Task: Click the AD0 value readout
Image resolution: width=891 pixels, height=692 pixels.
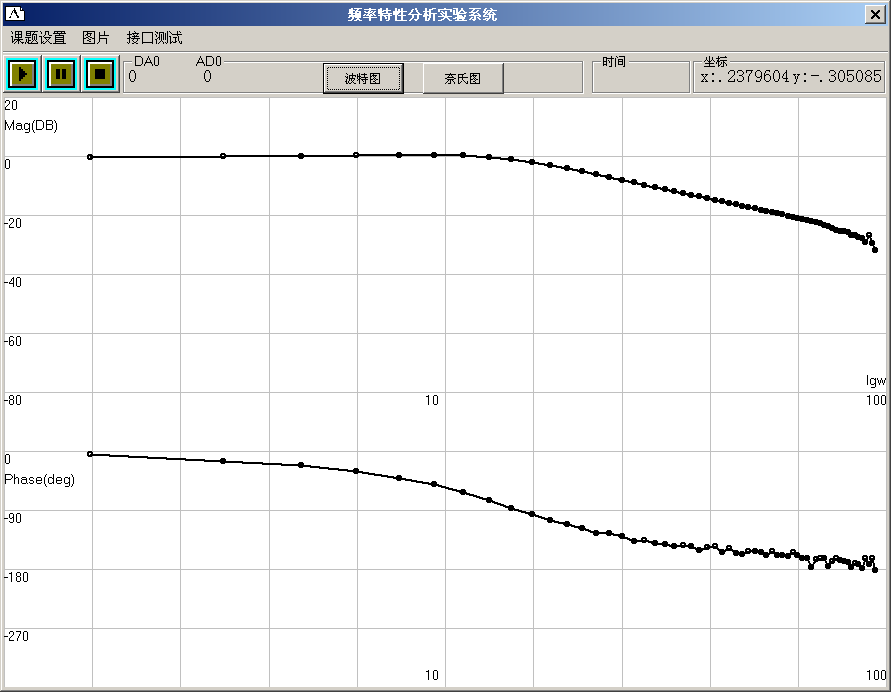Action: click(x=207, y=76)
